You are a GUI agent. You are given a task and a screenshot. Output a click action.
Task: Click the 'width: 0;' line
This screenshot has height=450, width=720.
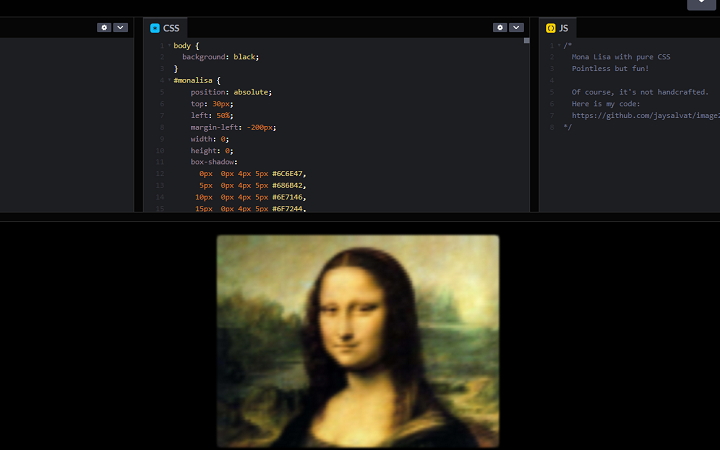coord(209,139)
